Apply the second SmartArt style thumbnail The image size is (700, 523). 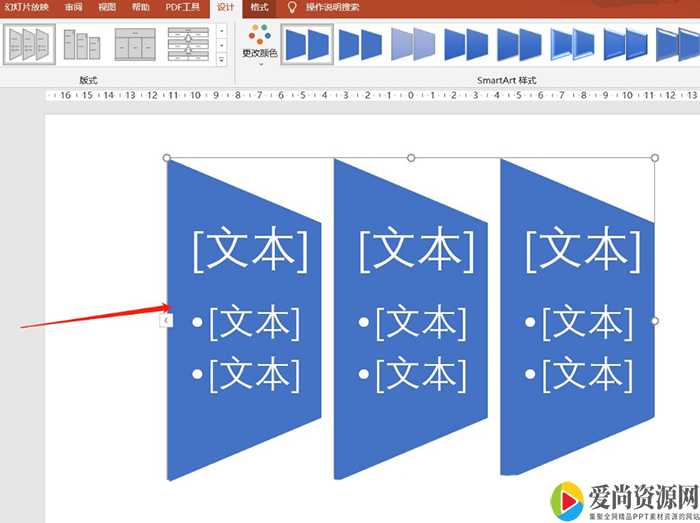pos(360,45)
